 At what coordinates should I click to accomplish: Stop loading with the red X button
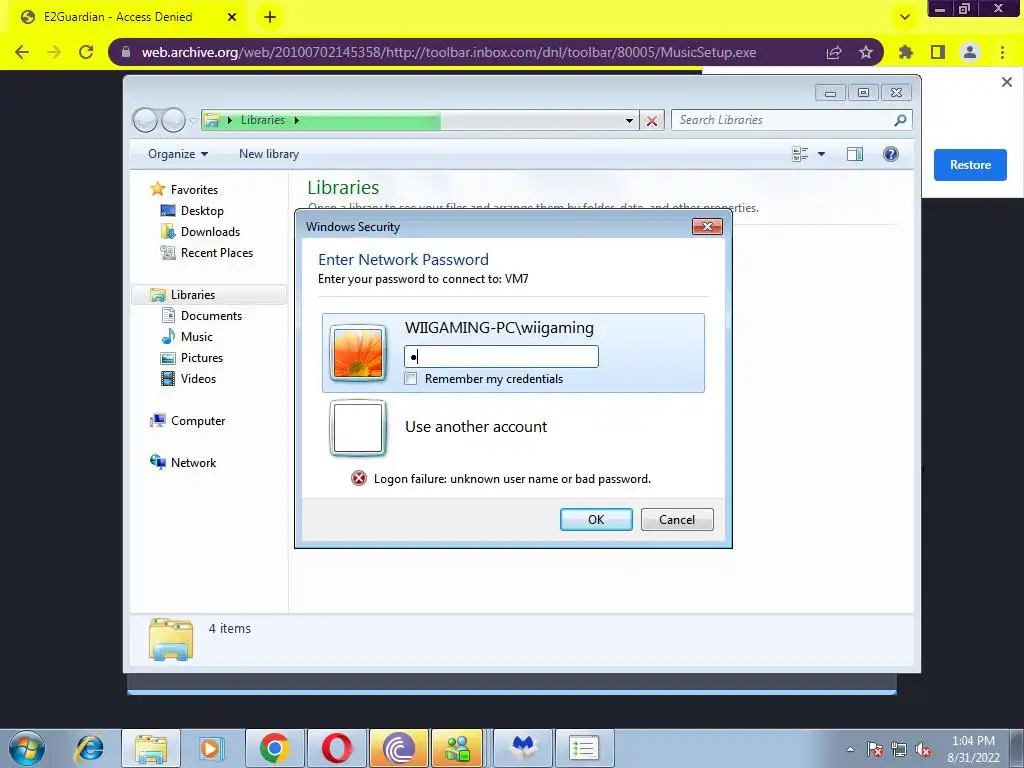(x=651, y=121)
